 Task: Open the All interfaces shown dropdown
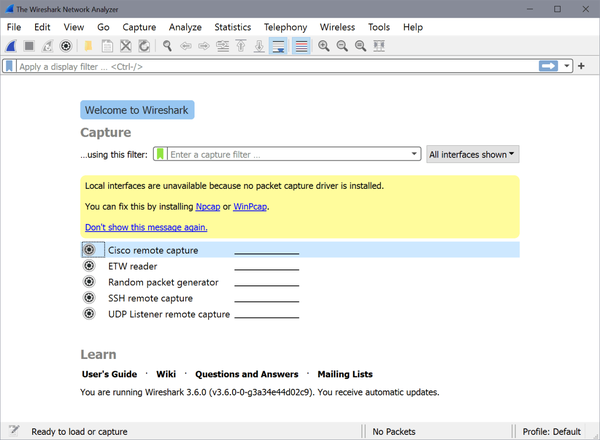click(473, 154)
